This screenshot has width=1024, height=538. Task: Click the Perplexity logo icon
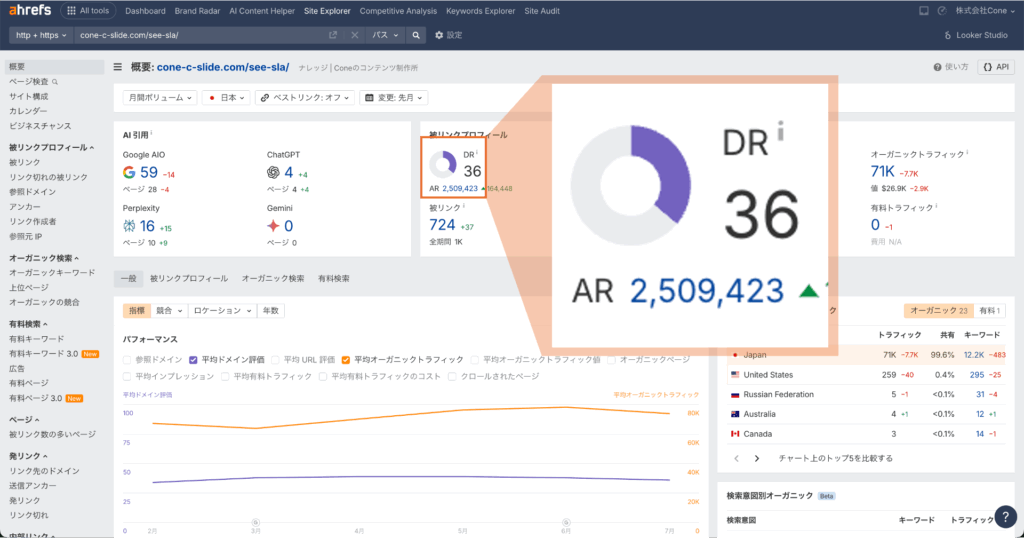coord(129,226)
